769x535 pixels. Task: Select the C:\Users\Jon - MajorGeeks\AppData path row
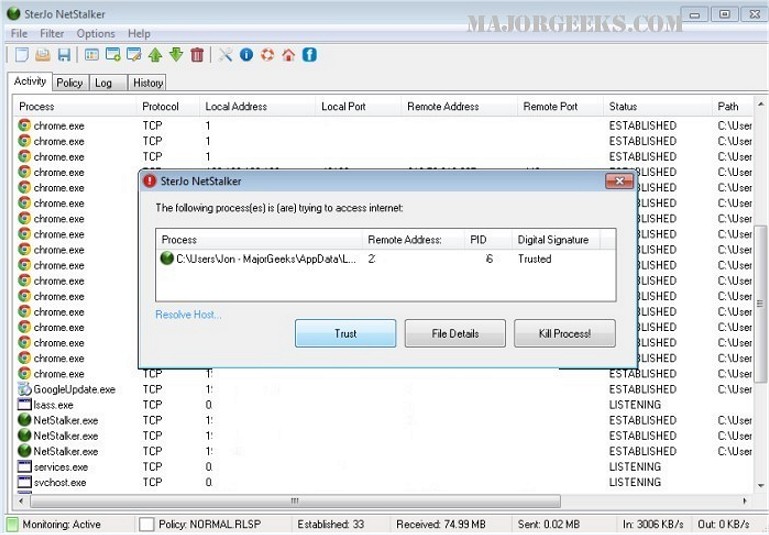click(x=385, y=258)
